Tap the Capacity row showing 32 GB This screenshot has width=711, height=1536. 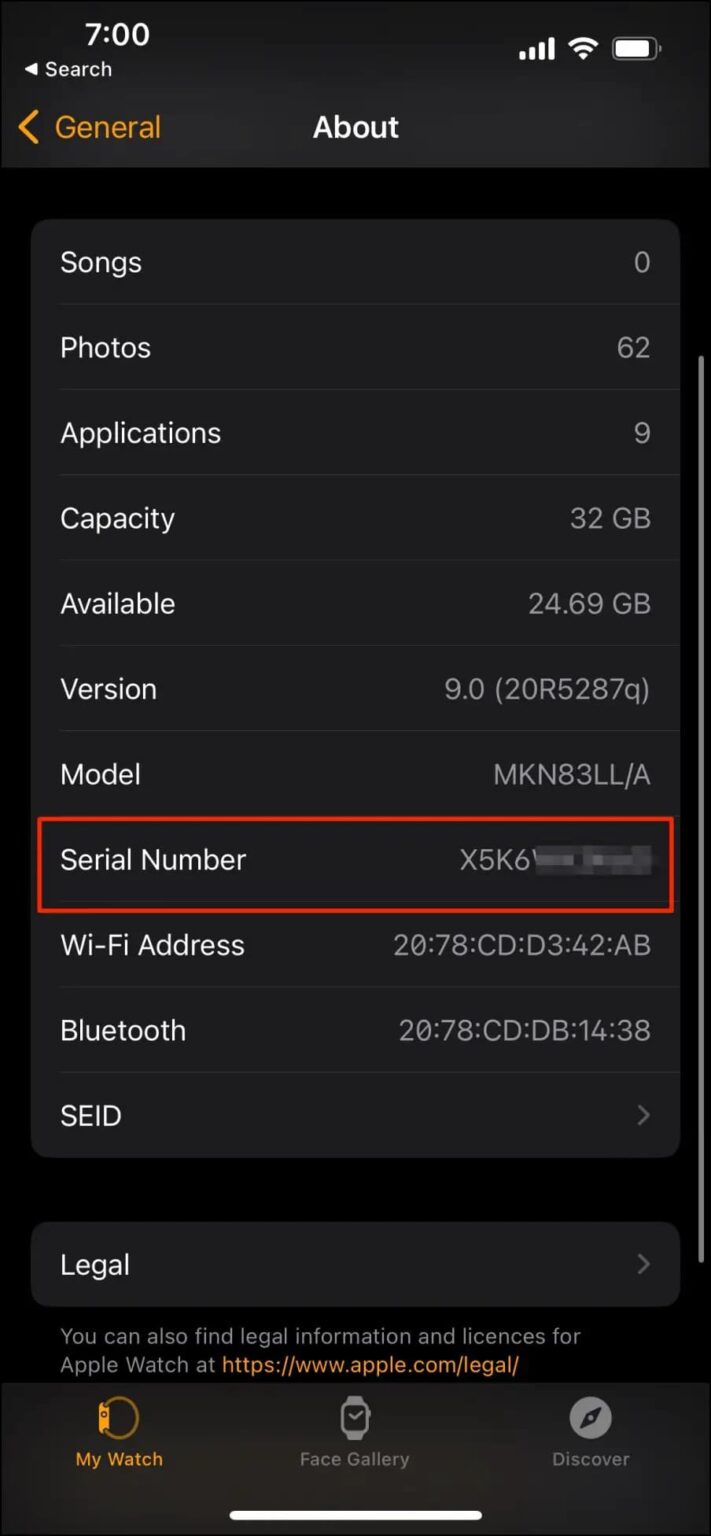pos(355,518)
